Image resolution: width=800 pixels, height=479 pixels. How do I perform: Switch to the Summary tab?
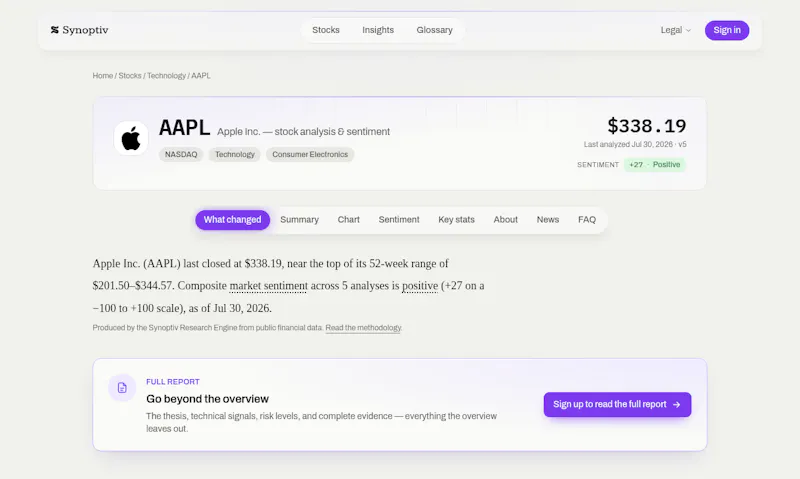[x=299, y=220]
